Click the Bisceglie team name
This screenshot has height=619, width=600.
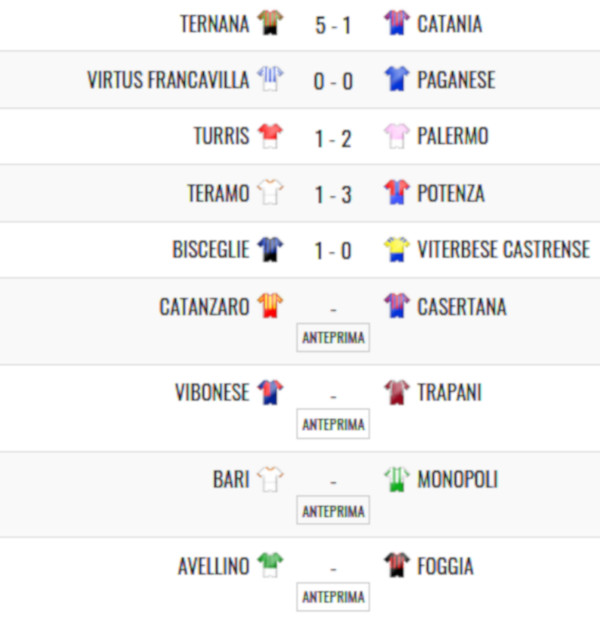coord(210,250)
